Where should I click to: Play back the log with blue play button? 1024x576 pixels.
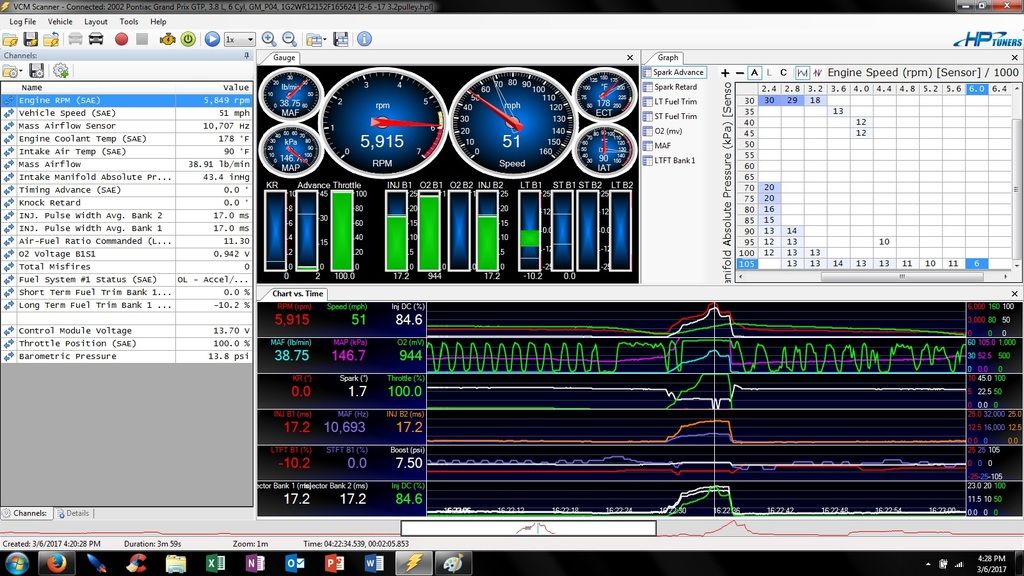(212, 39)
